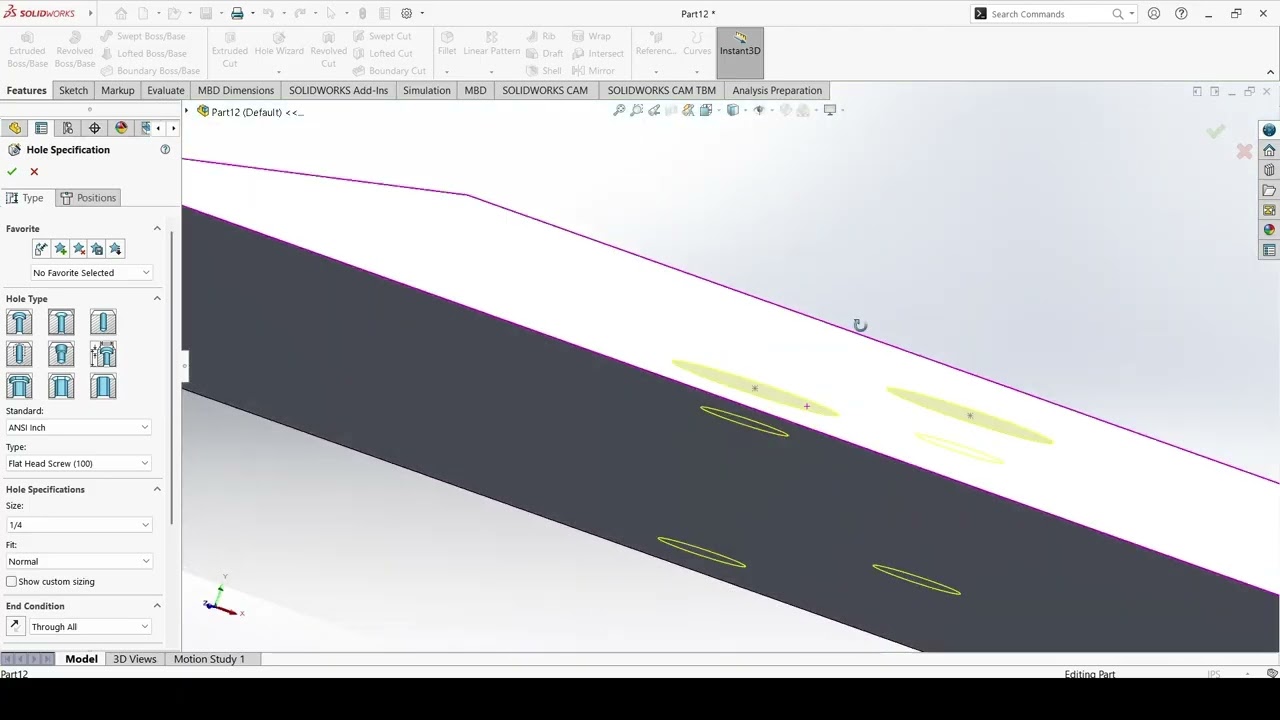Screen dimensions: 1280x720
Task: Click the Zoom to Fit icon
Action: click(619, 110)
